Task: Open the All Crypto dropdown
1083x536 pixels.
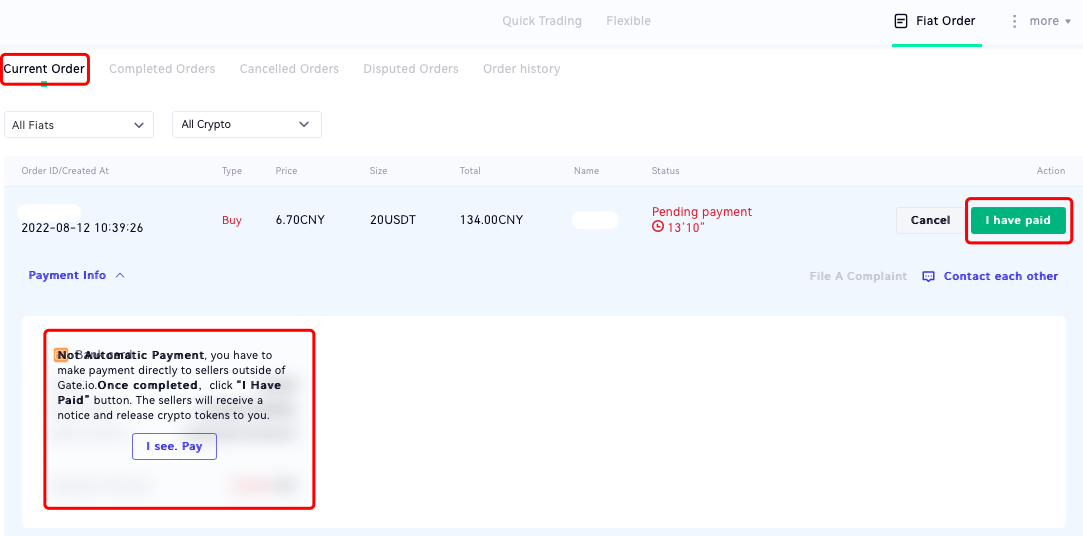Action: [x=246, y=124]
